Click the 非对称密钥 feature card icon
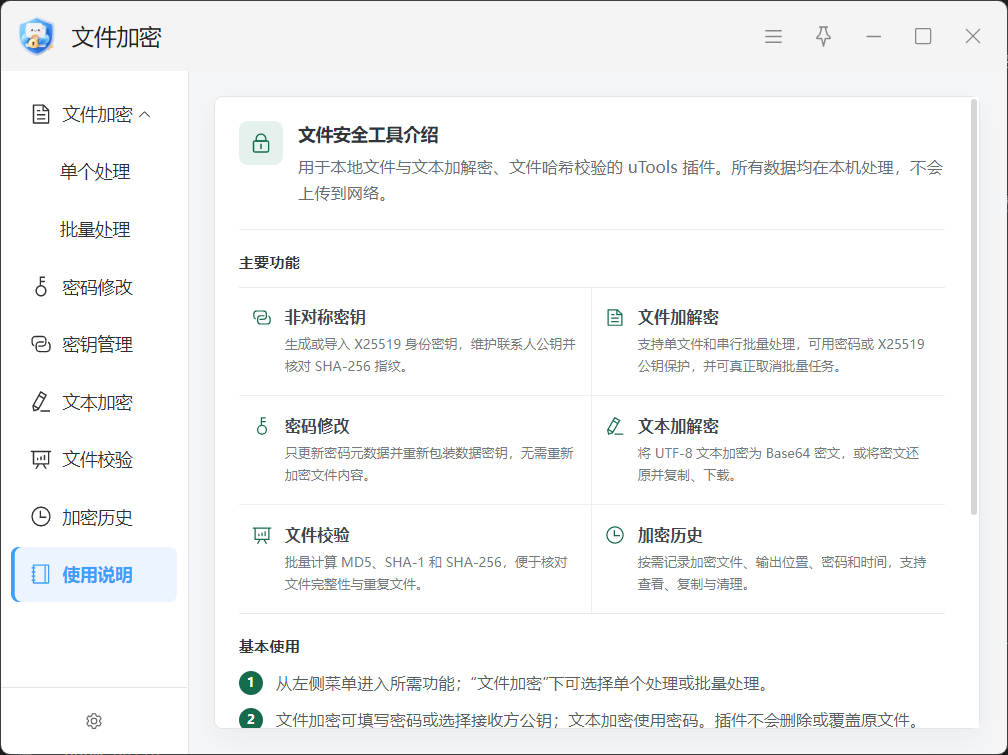 coord(262,318)
